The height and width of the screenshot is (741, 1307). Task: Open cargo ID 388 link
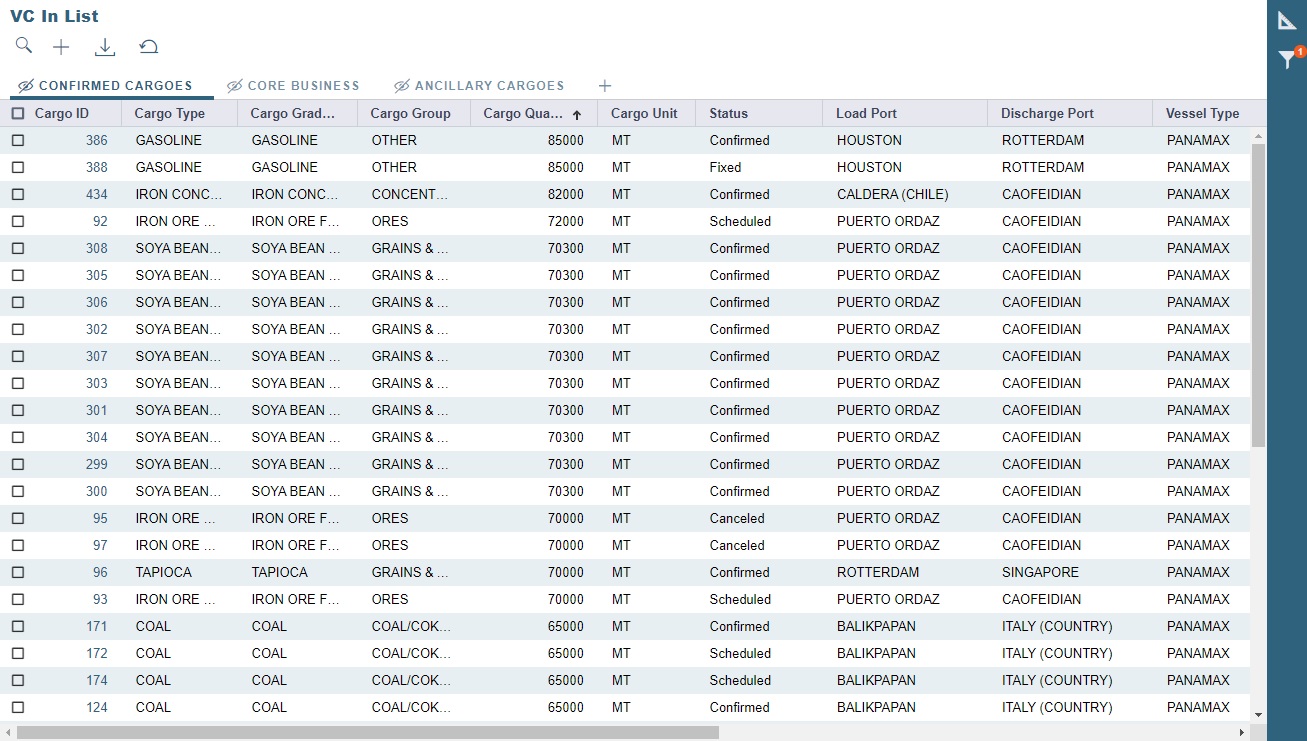click(97, 168)
